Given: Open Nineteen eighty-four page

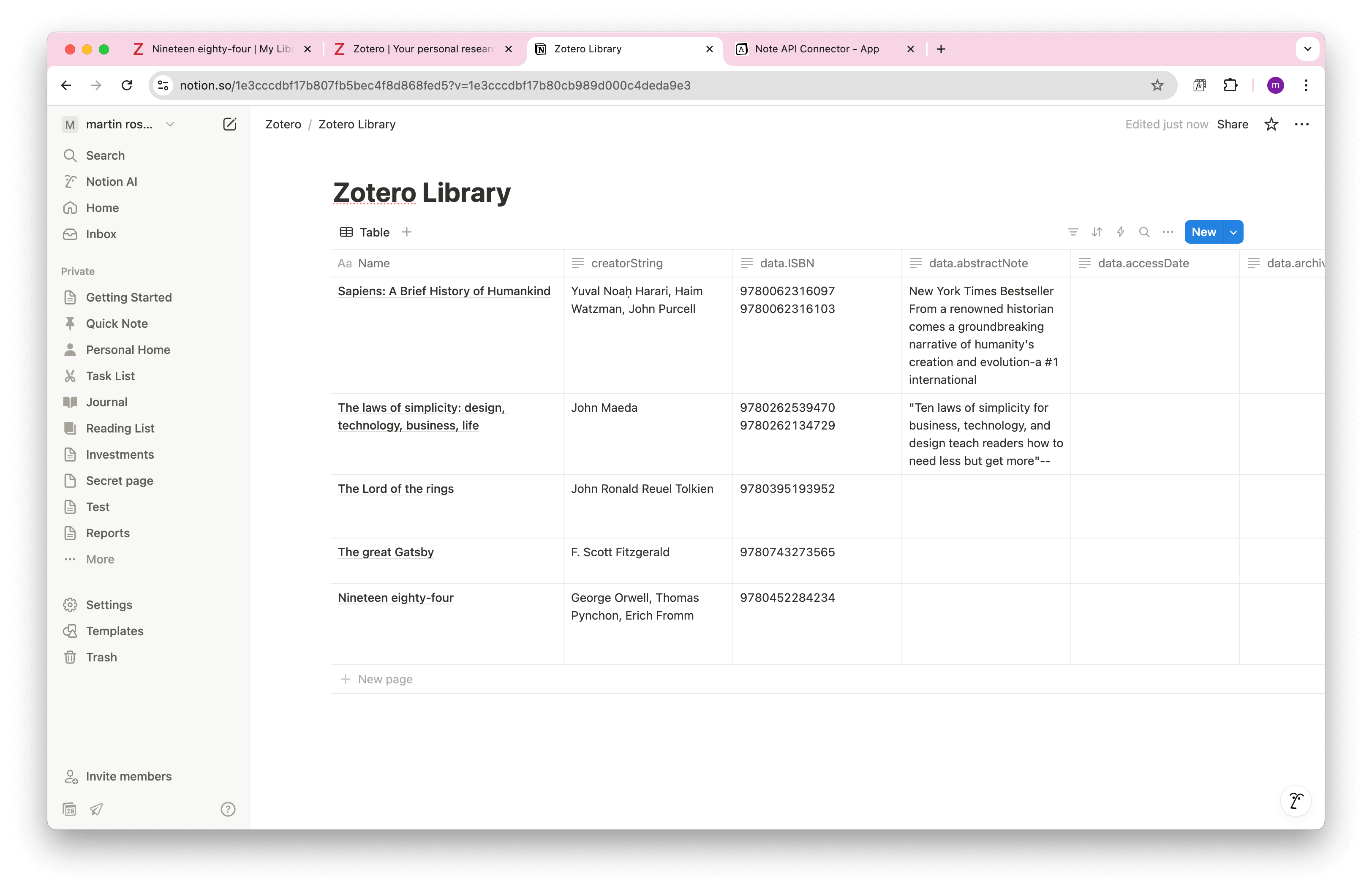Looking at the screenshot, I should tap(395, 598).
